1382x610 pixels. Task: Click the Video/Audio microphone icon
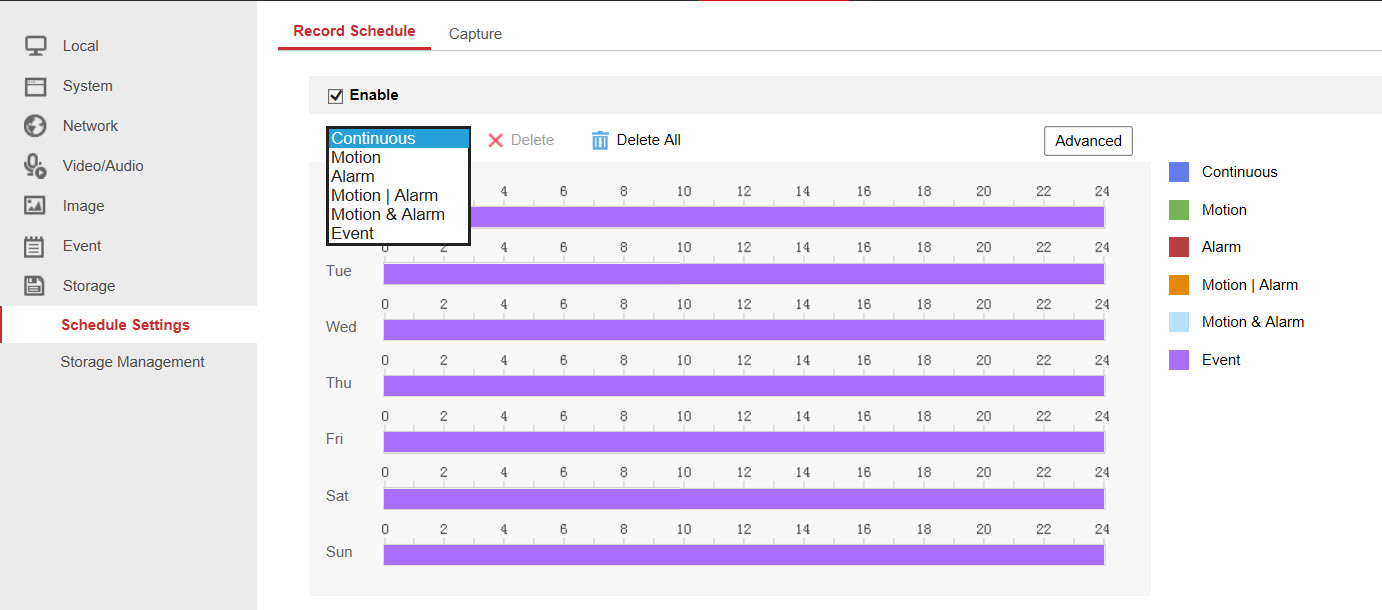[x=36, y=166]
